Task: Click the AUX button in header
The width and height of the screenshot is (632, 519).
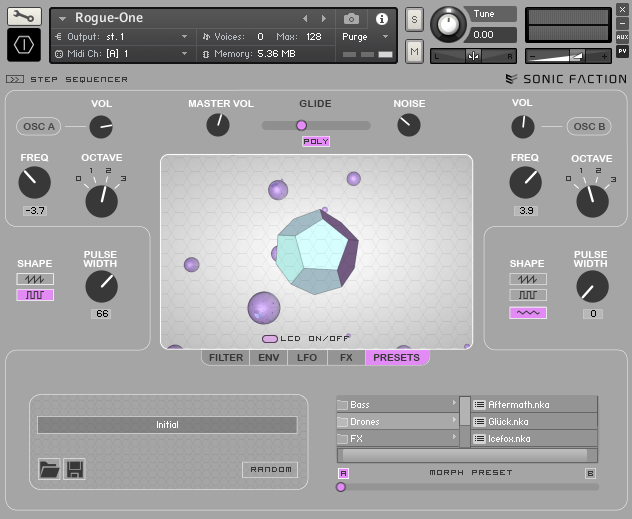Action: 622,37
